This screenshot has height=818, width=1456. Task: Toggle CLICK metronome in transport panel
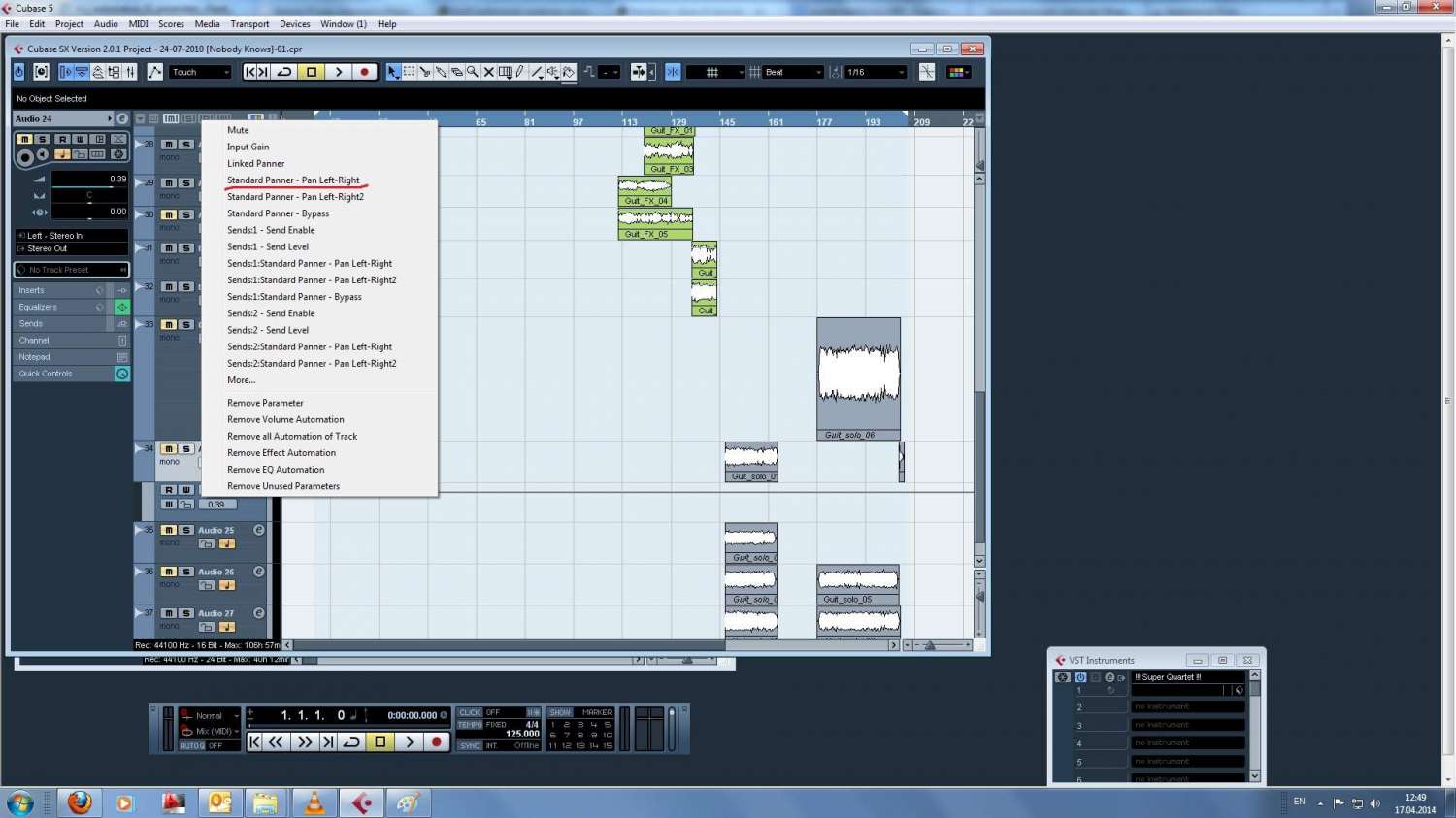tap(471, 712)
